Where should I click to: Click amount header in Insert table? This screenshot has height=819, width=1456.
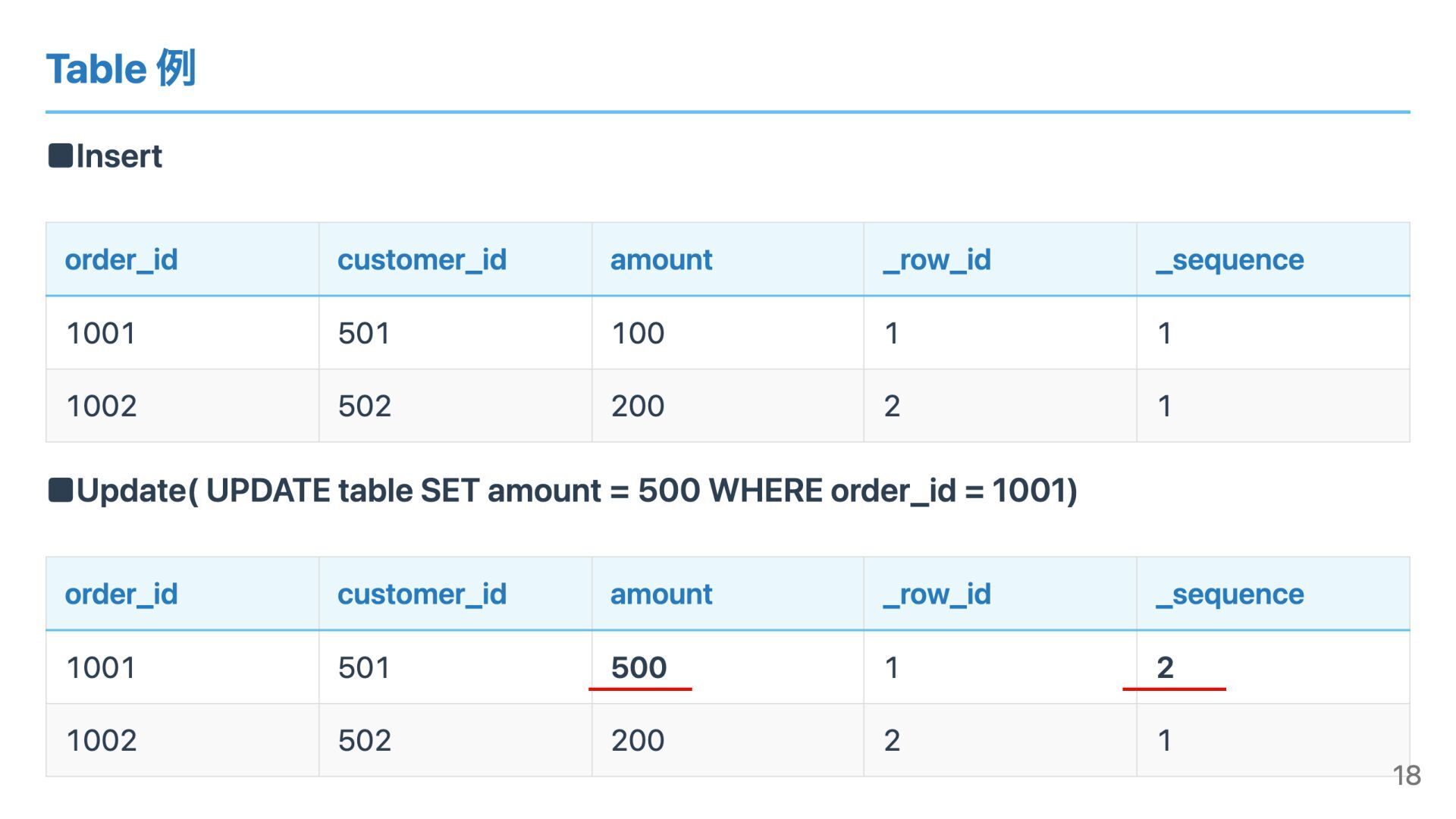[x=661, y=259]
